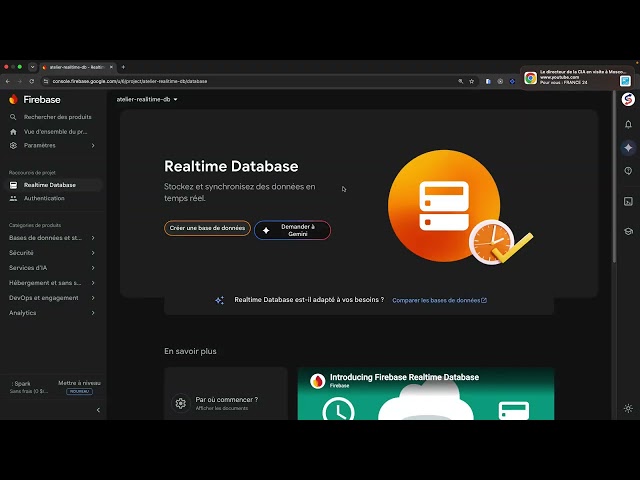Click Demander à Gemini button
The image size is (640, 480).
tap(292, 230)
